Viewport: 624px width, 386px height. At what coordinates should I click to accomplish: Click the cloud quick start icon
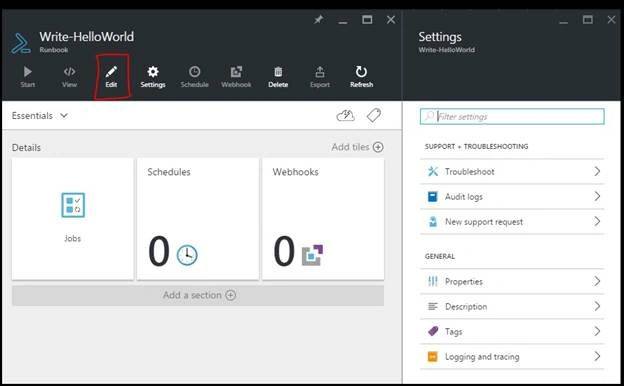click(345, 116)
